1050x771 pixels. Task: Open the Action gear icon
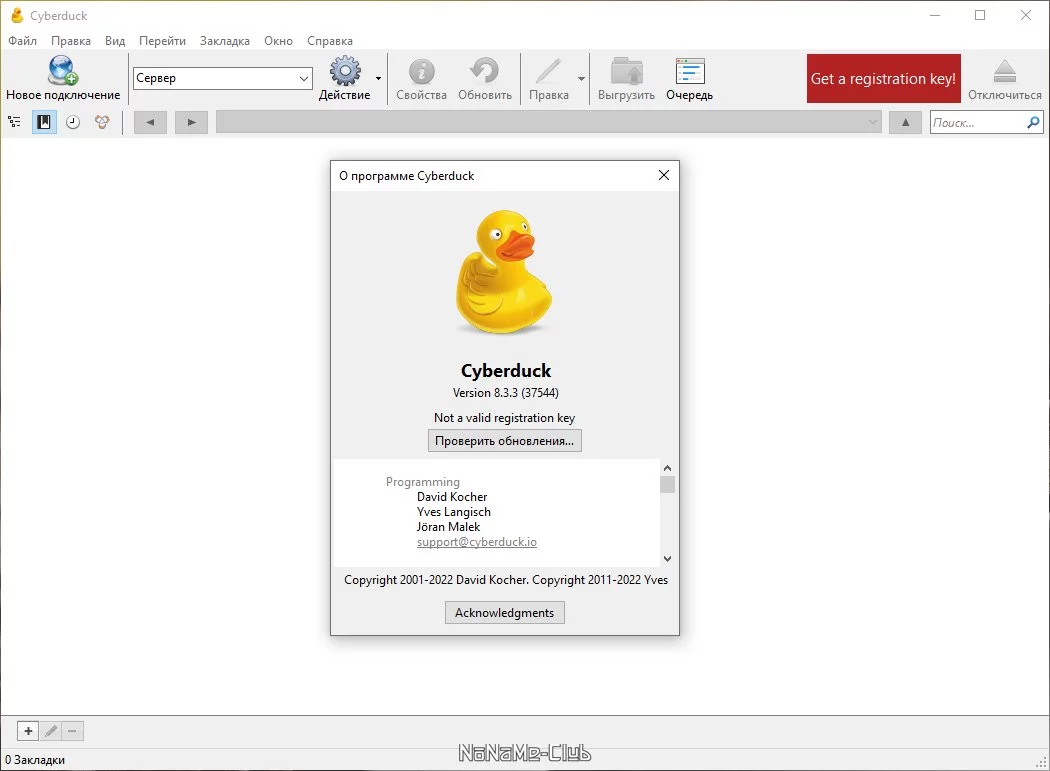coord(345,71)
